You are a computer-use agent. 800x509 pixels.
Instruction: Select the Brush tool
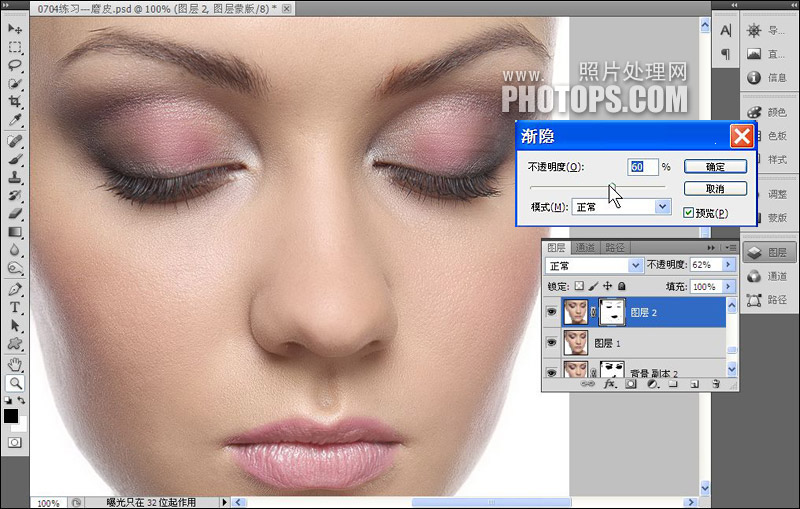[15, 159]
